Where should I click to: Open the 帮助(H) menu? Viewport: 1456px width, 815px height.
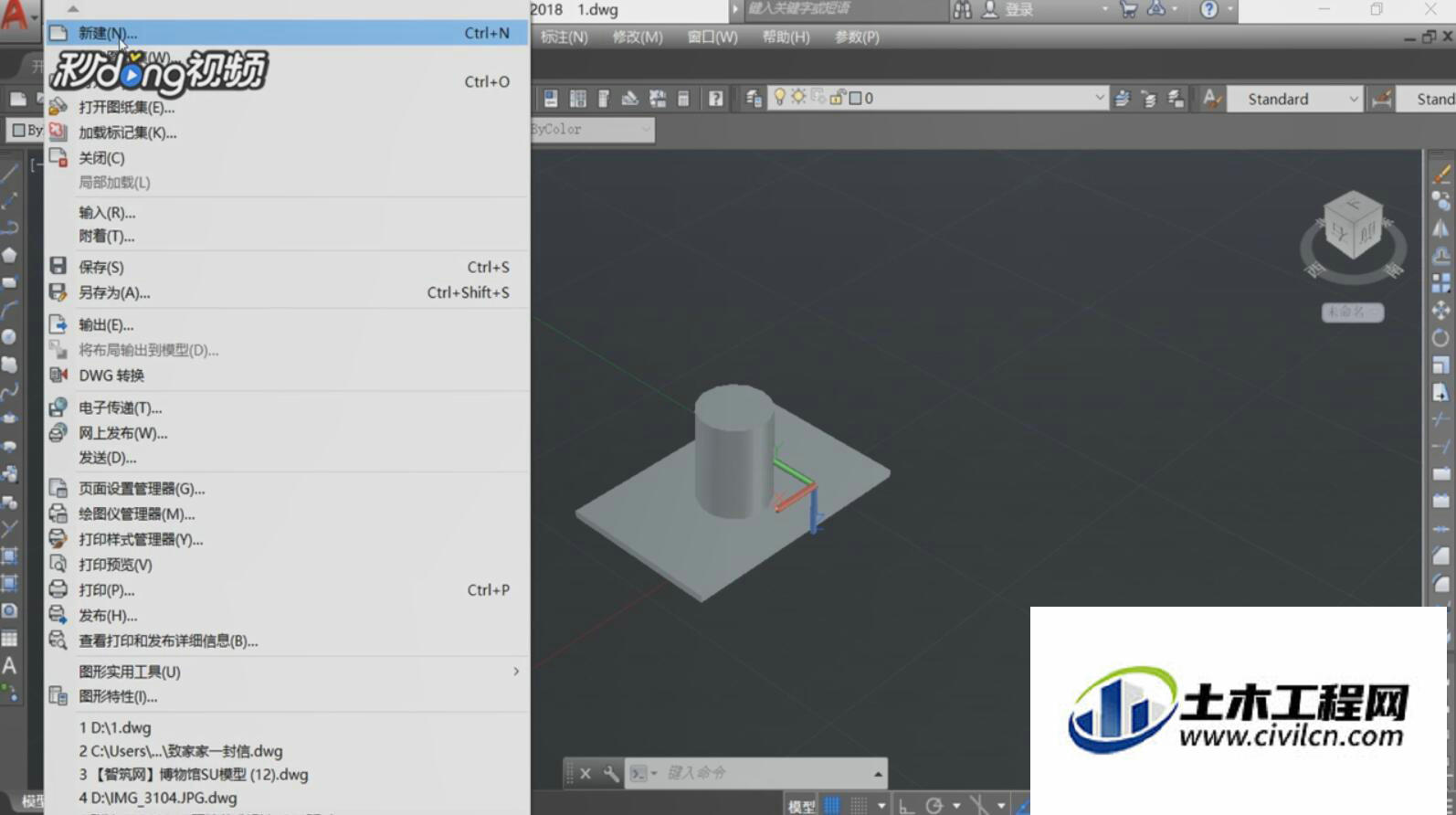786,37
